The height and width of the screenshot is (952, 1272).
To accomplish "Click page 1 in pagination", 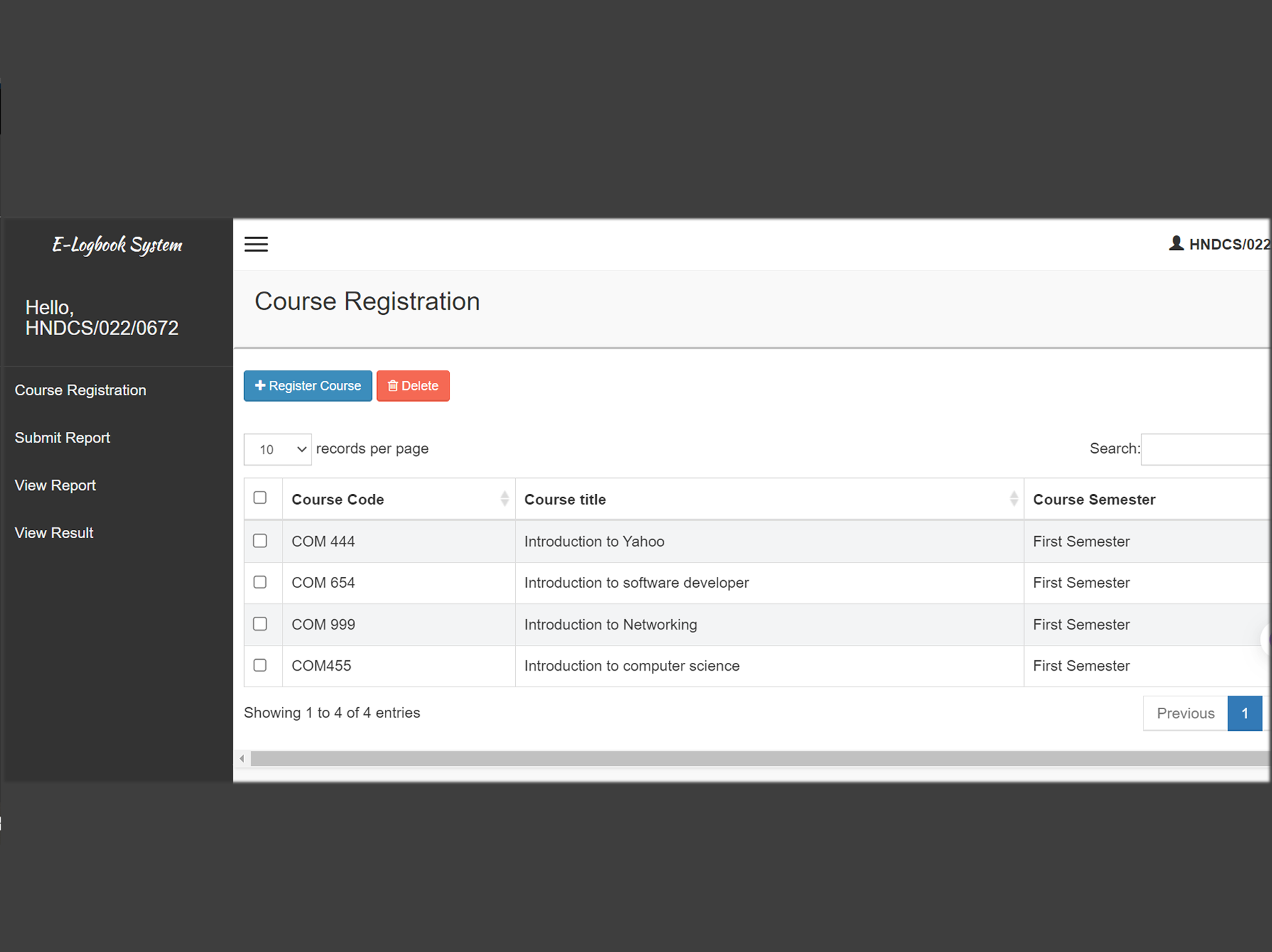I will [x=1245, y=713].
